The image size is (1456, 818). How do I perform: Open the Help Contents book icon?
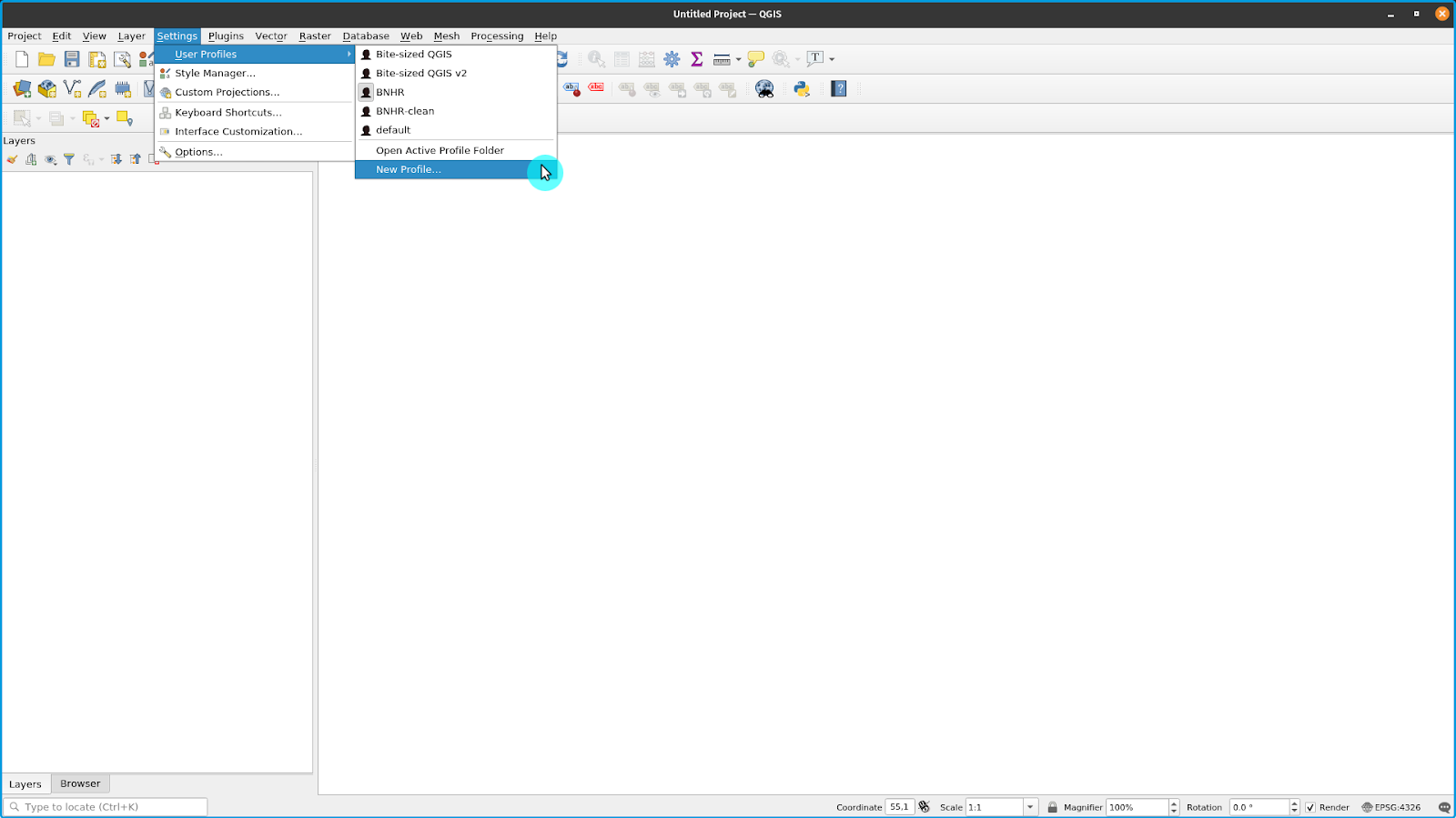(839, 88)
